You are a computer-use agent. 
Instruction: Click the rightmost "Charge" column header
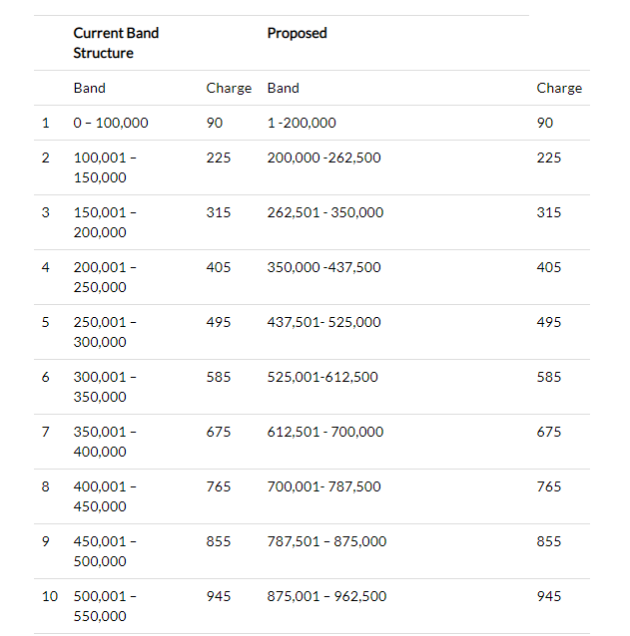click(x=559, y=88)
